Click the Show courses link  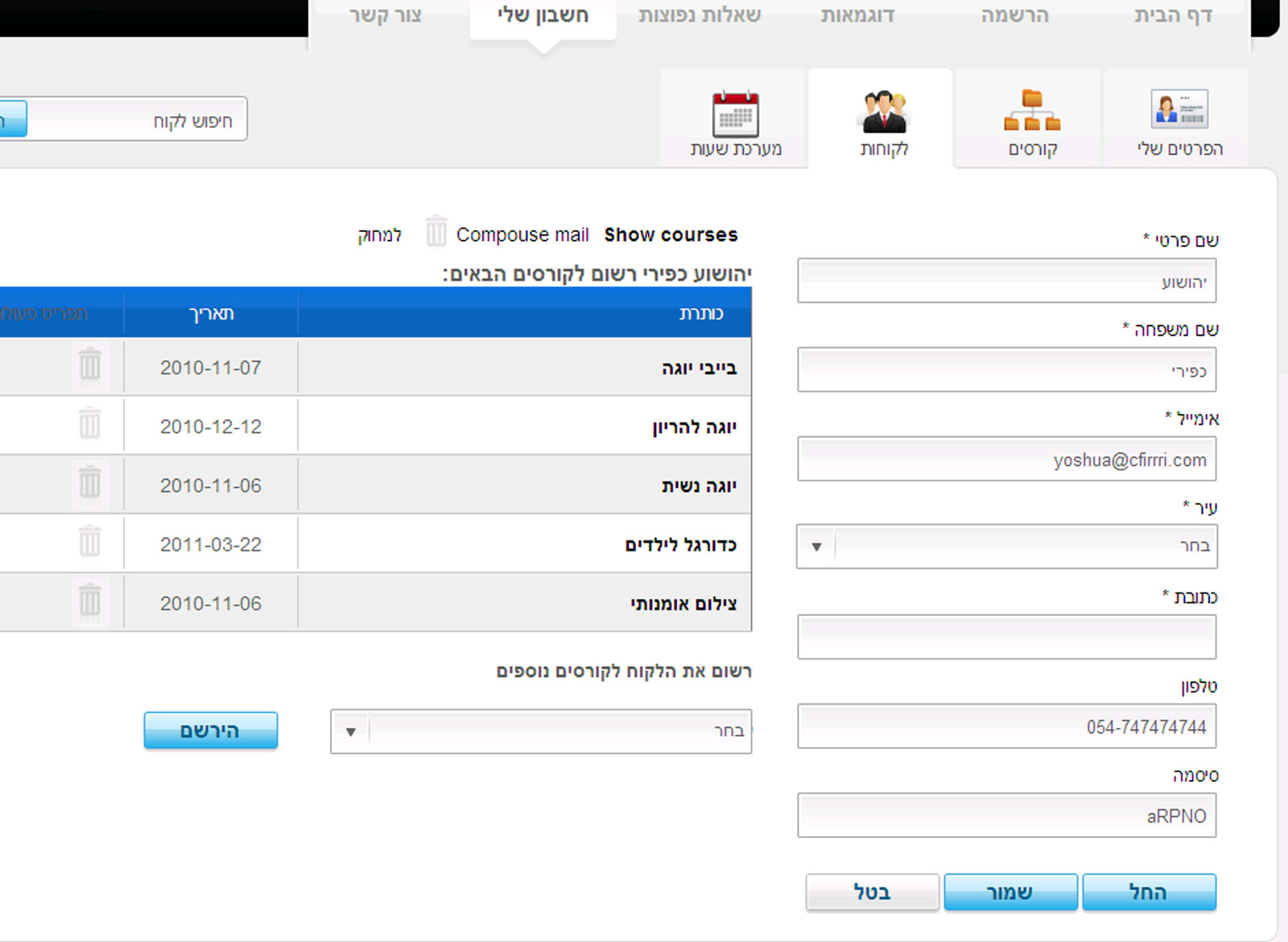(x=671, y=234)
